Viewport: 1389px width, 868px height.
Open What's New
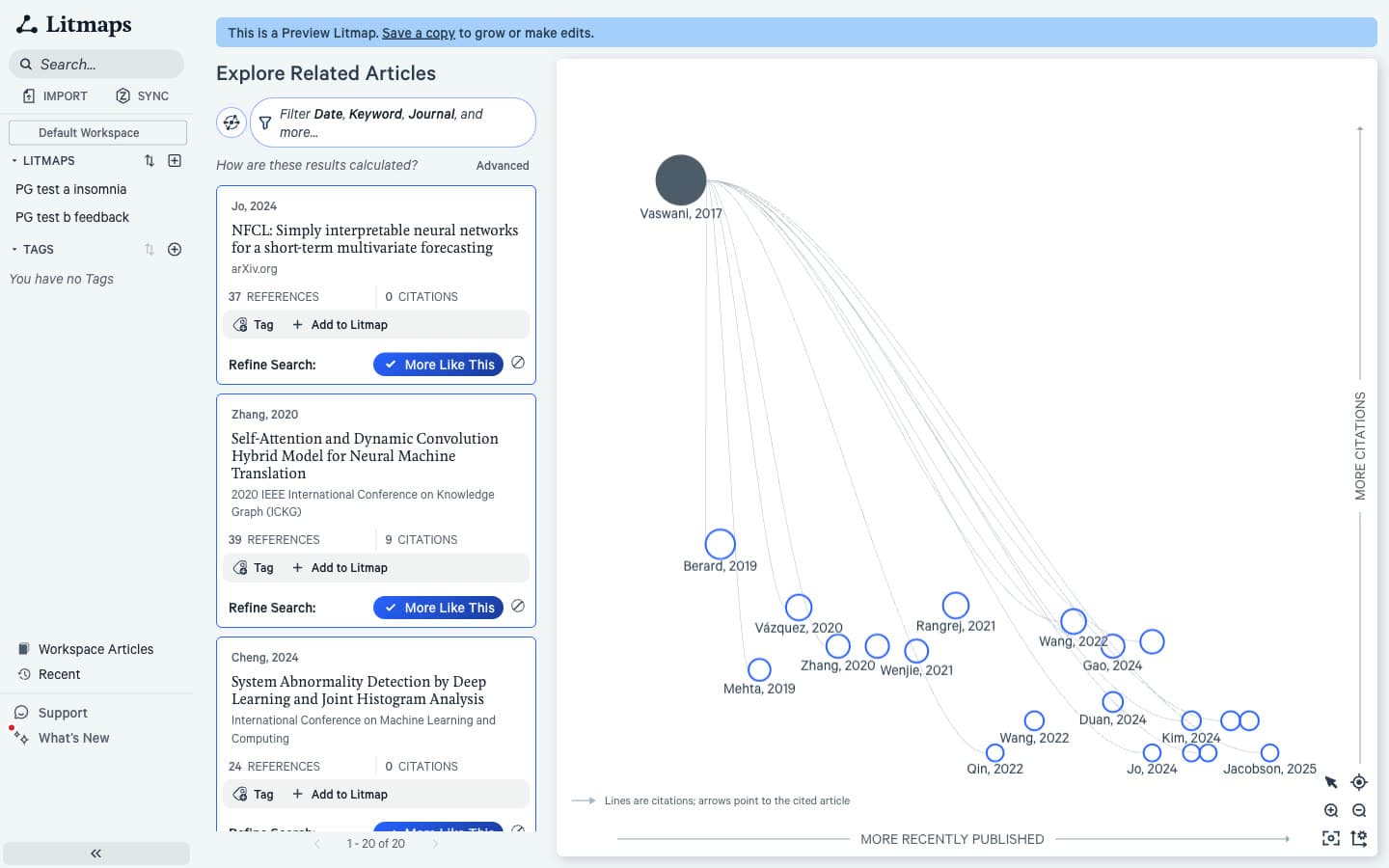[x=62, y=738]
